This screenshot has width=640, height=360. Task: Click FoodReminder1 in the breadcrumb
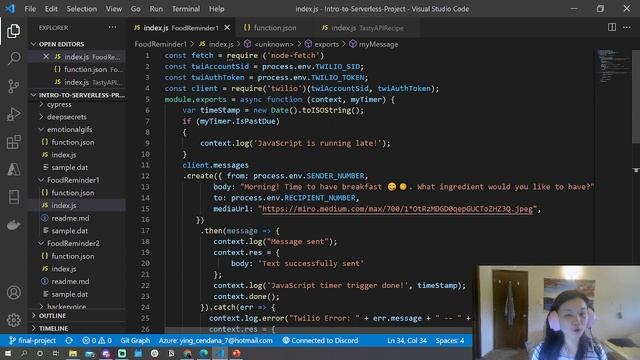pos(160,44)
